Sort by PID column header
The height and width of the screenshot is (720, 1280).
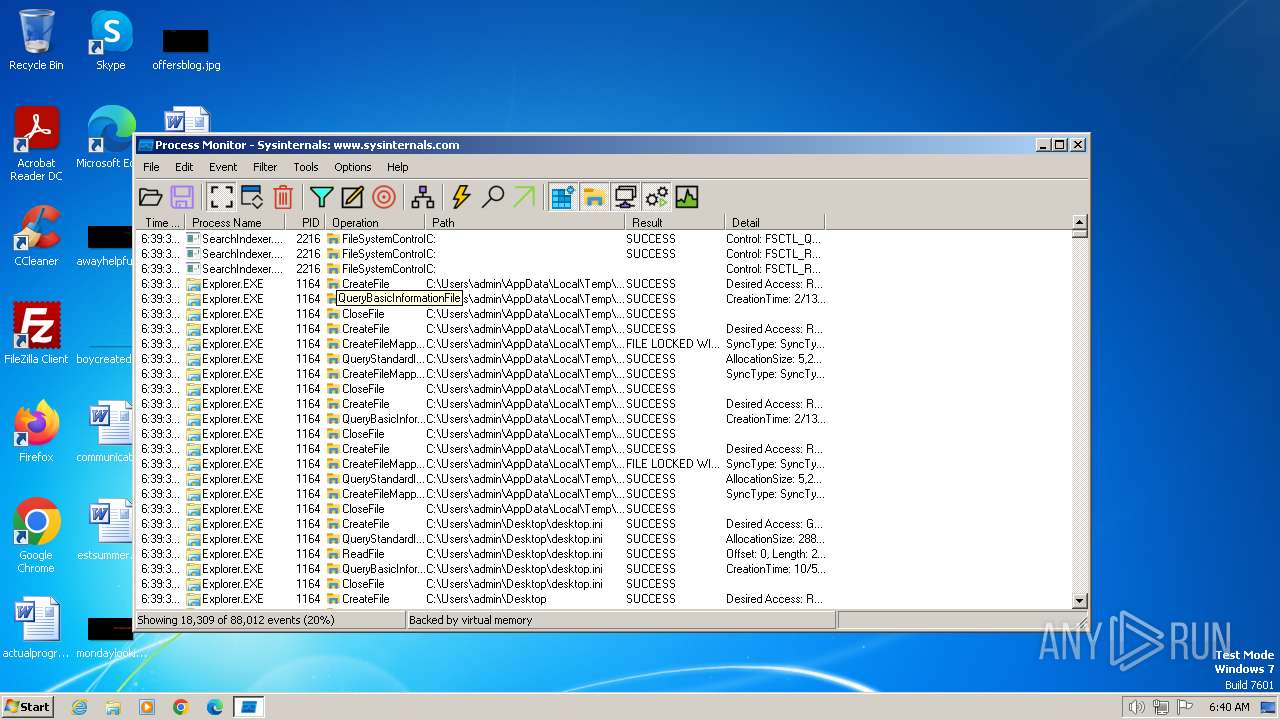(x=305, y=222)
